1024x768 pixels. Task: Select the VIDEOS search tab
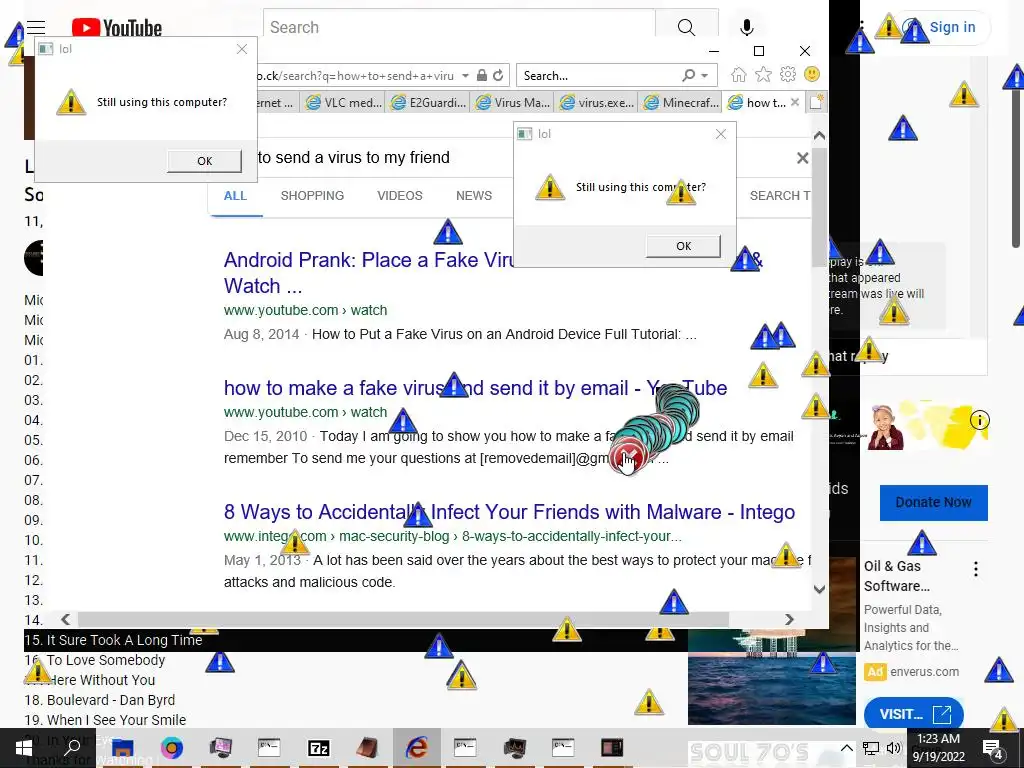pos(400,196)
